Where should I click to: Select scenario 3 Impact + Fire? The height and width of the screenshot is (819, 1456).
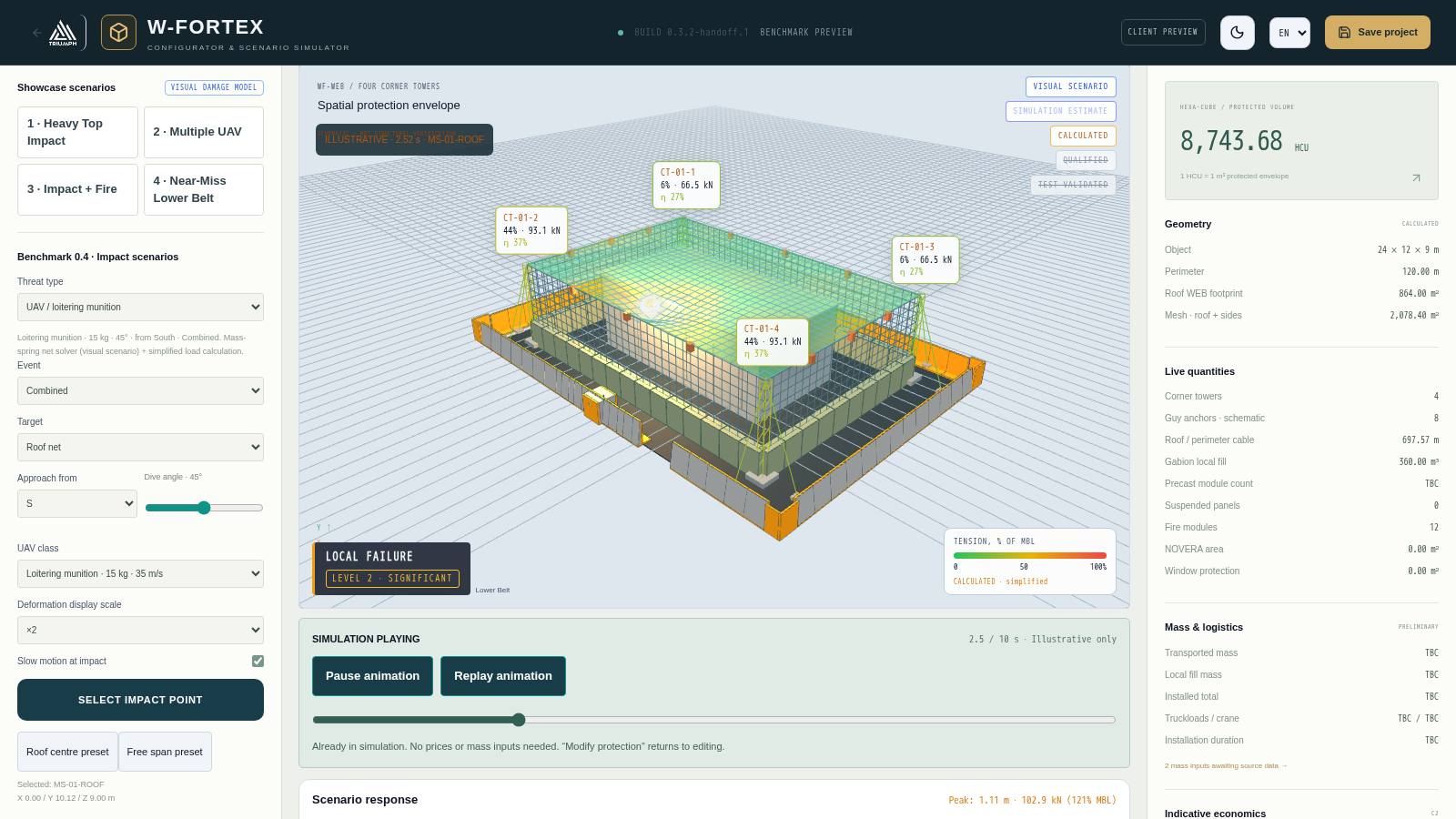click(77, 189)
